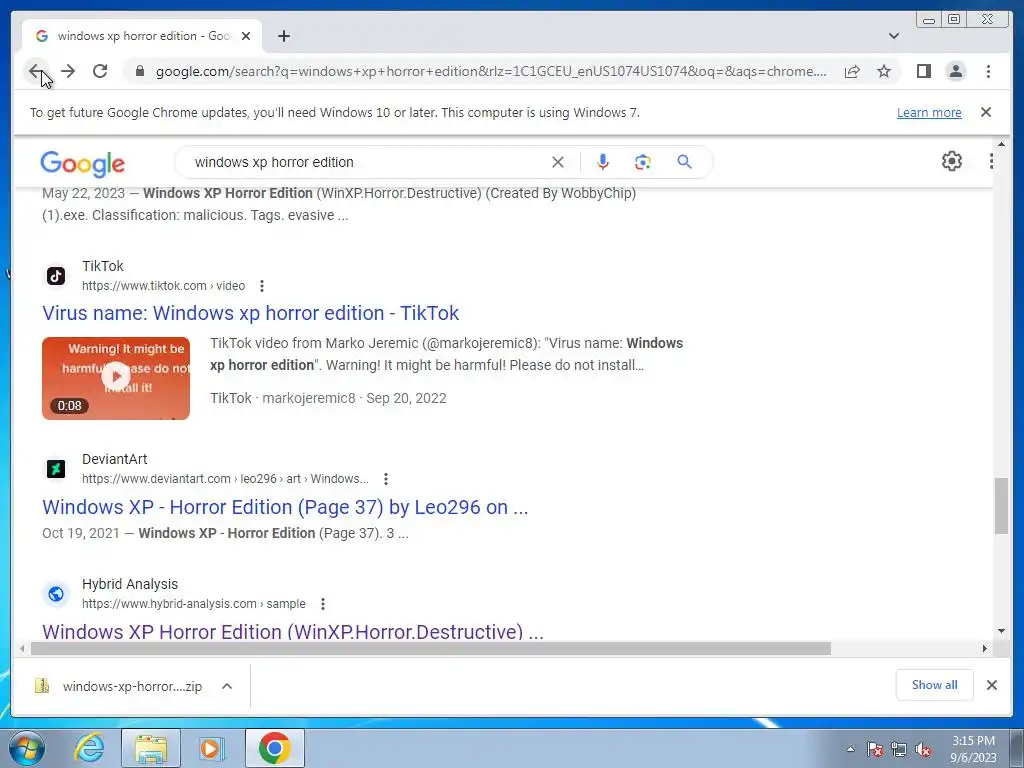This screenshot has height=768, width=1024.
Task: Open a new tab with the plus button
Action: point(283,36)
